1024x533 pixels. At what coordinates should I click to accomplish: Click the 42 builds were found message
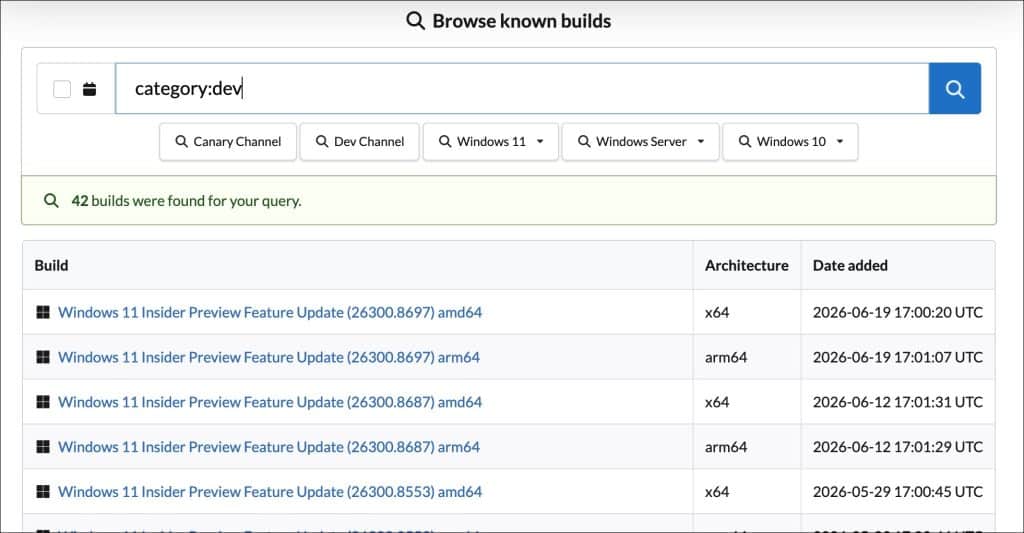coord(186,201)
